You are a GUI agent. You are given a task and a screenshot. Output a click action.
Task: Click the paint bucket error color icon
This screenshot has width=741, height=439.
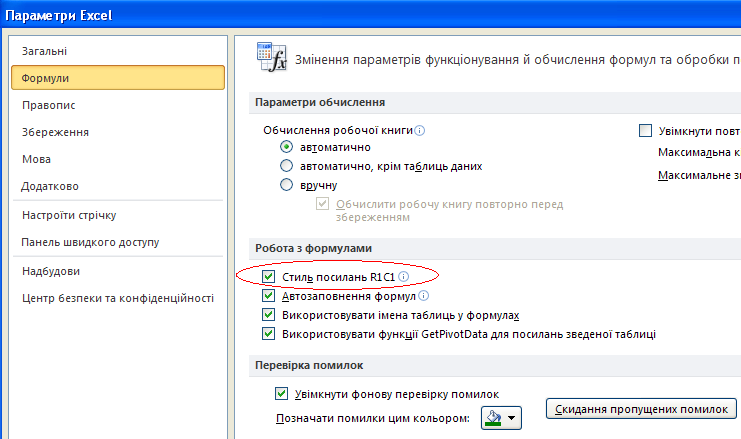coord(494,416)
